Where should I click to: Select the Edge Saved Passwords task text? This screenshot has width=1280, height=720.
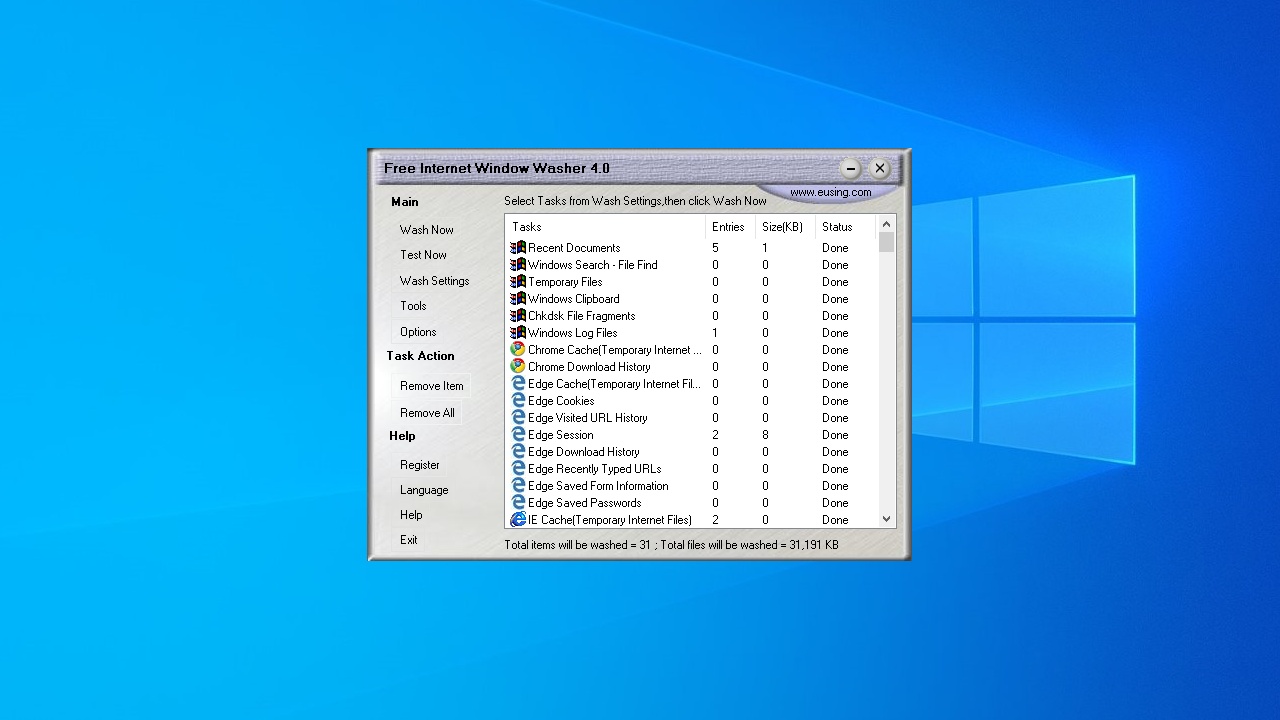[x=585, y=503]
